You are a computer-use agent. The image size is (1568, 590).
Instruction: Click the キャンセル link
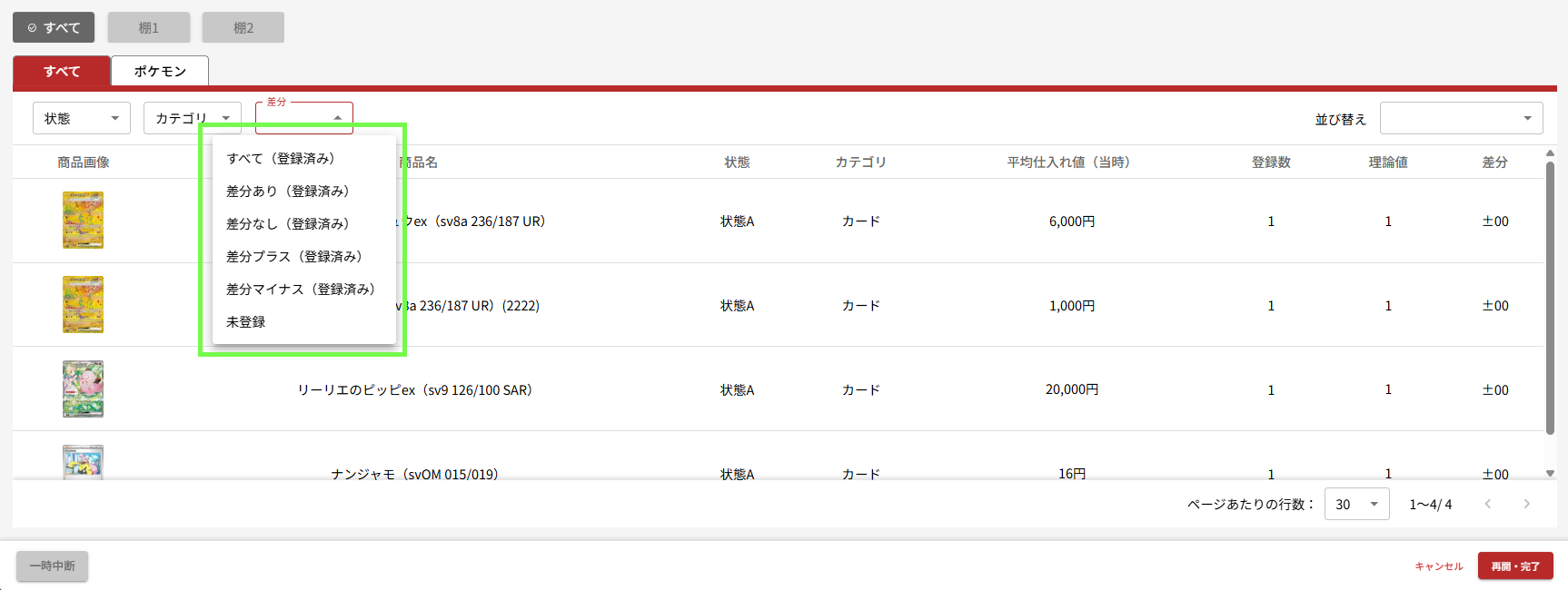pyautogui.click(x=1438, y=566)
